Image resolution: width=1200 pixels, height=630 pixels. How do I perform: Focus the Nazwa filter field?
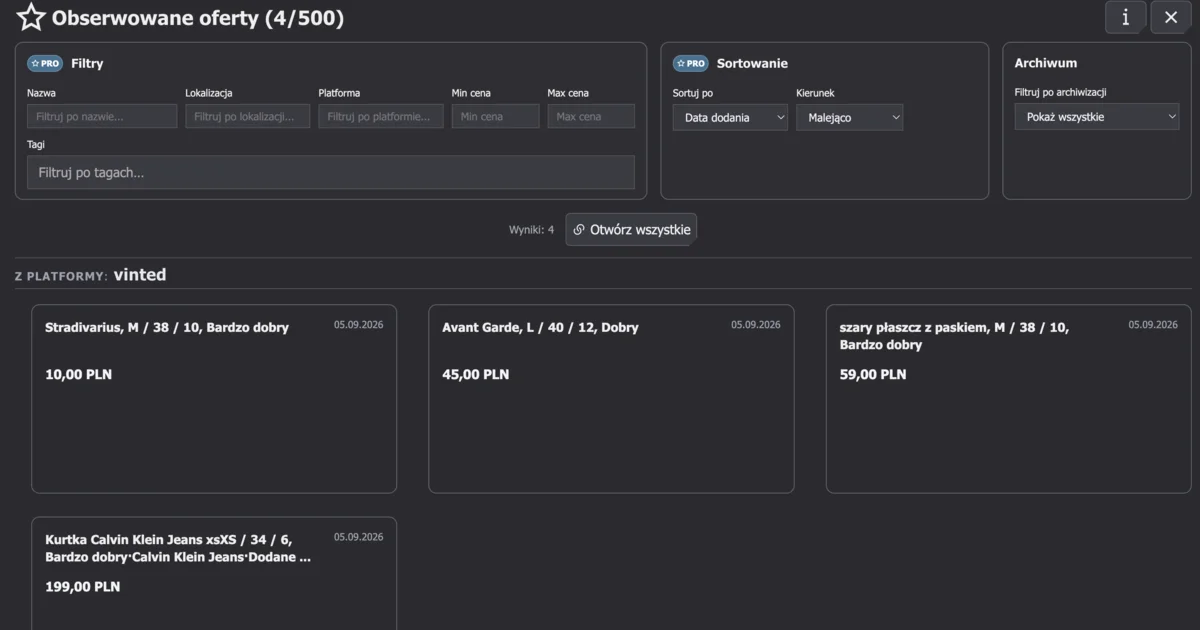click(x=102, y=116)
